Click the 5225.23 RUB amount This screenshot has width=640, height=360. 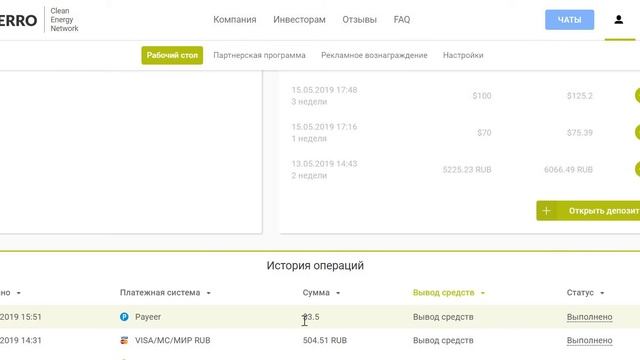click(x=467, y=169)
